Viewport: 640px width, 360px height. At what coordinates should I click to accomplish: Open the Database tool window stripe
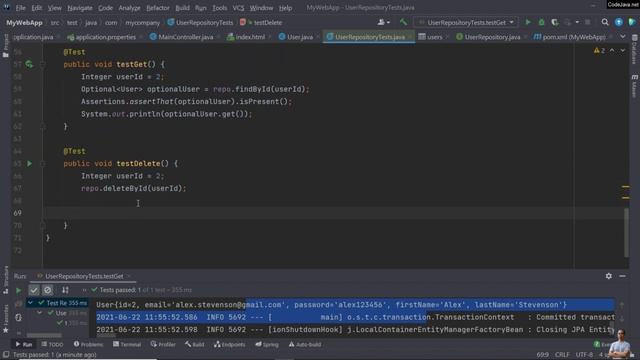pos(634,49)
